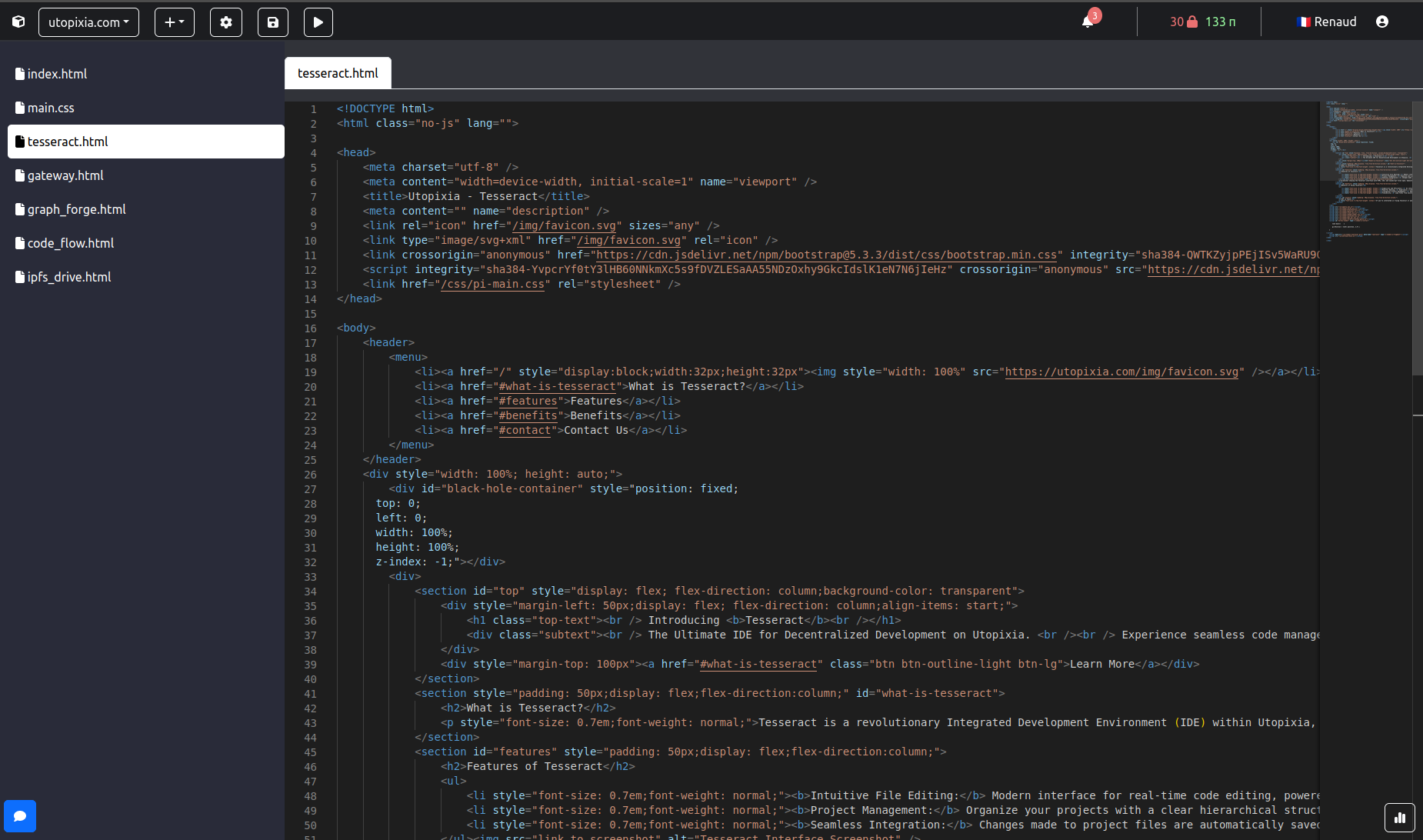Click the French flag icon beside Renaud
The image size is (1423, 840).
[1304, 22]
